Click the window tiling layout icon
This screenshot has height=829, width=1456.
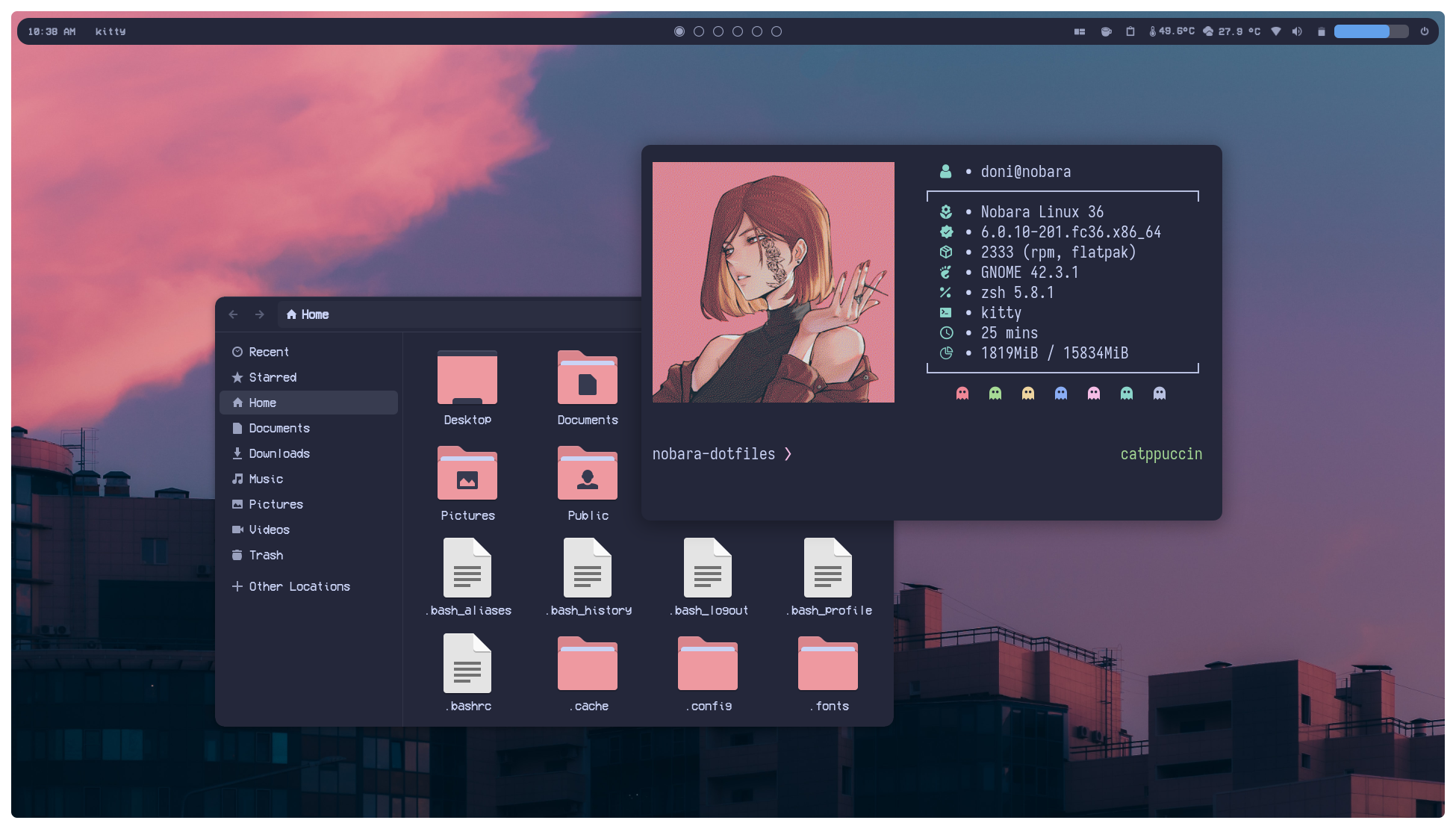click(1080, 31)
